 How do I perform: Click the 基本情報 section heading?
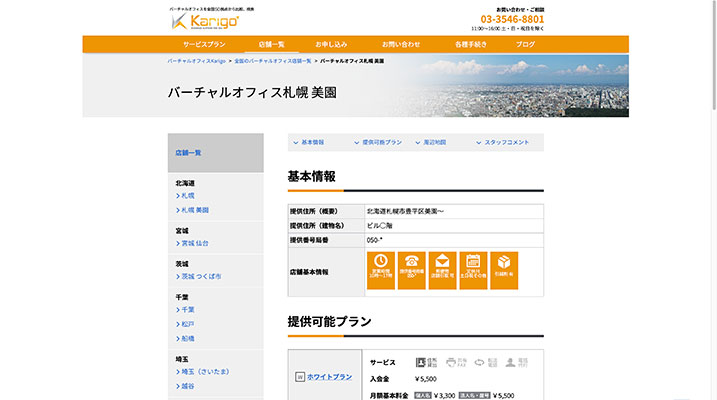pyautogui.click(x=311, y=176)
